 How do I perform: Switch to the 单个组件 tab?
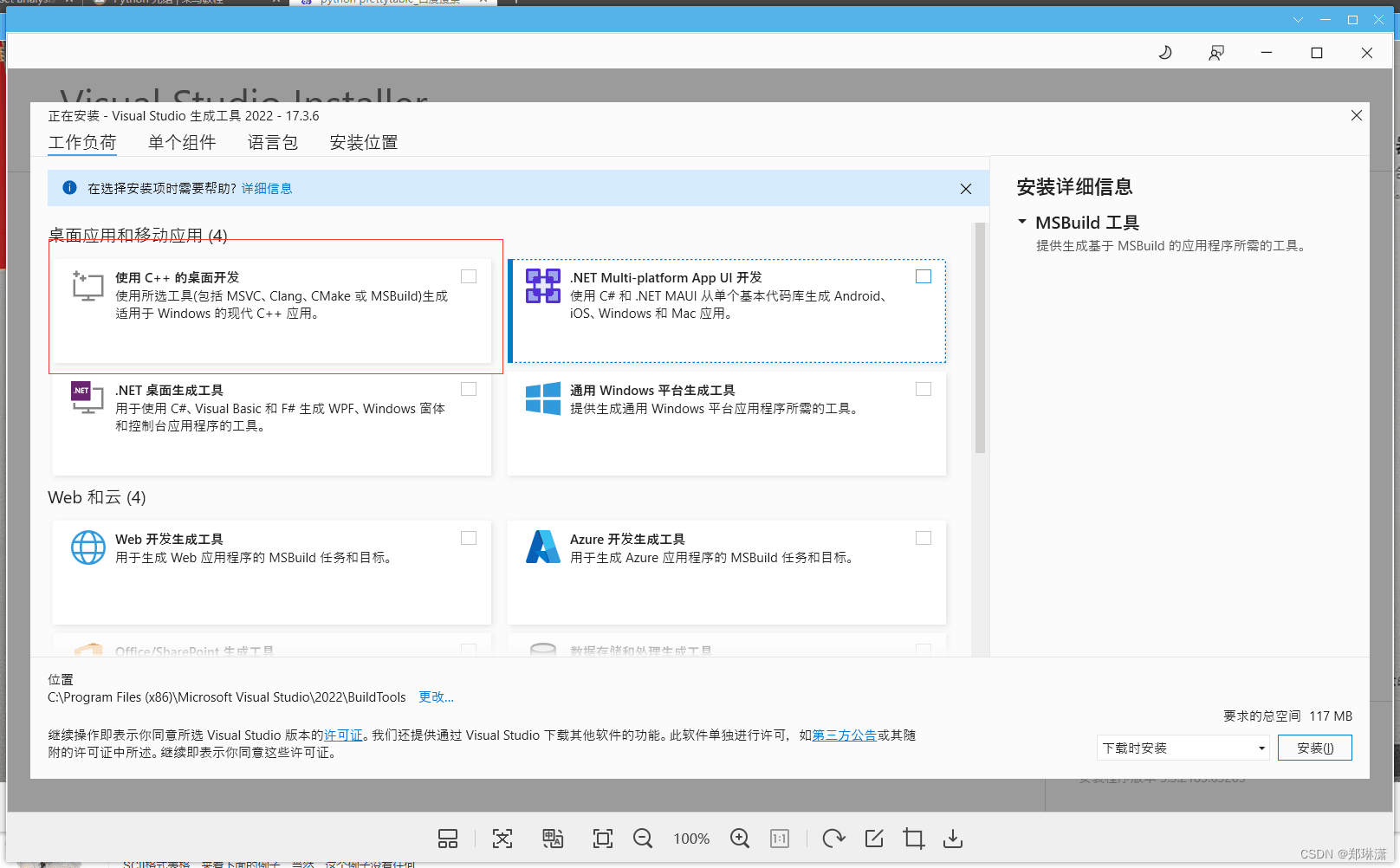coord(182,142)
